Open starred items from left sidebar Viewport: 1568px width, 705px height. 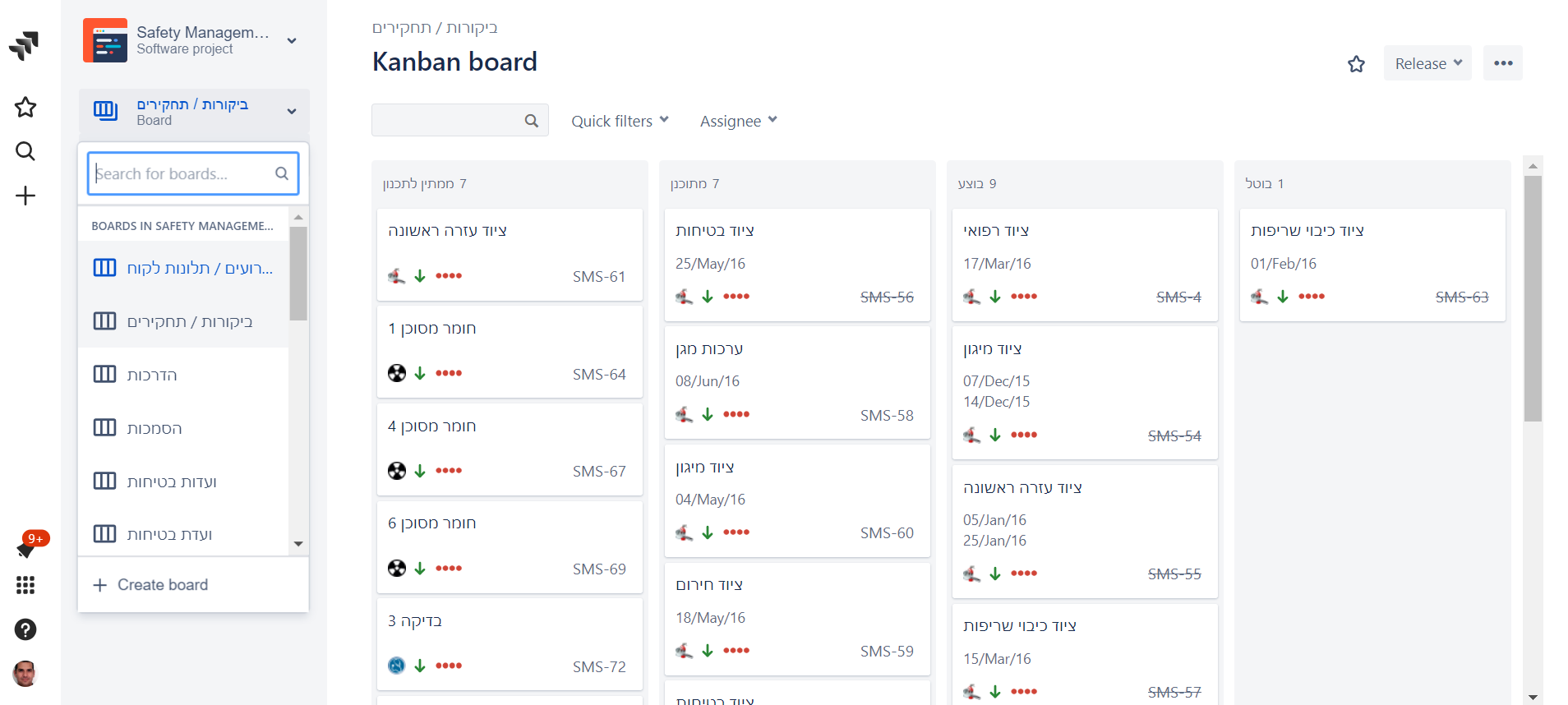[x=25, y=107]
